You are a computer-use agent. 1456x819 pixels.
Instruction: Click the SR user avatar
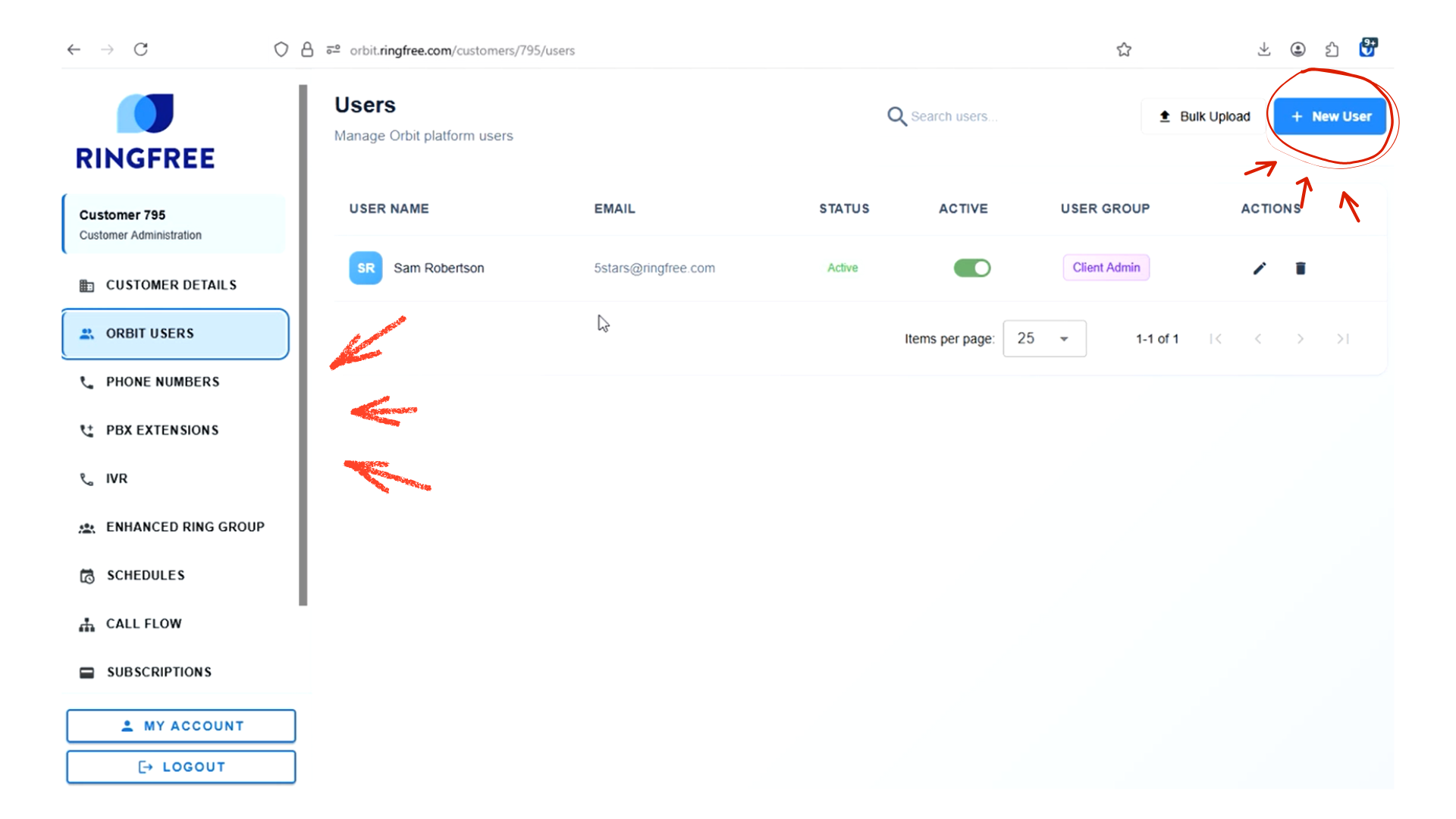366,268
